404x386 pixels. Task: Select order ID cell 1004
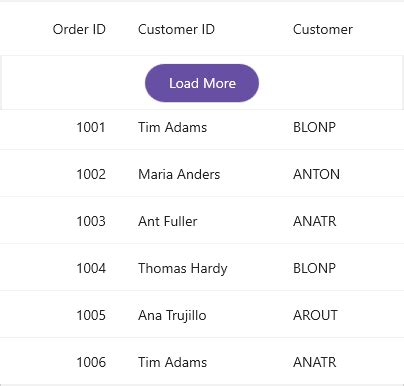[91, 268]
